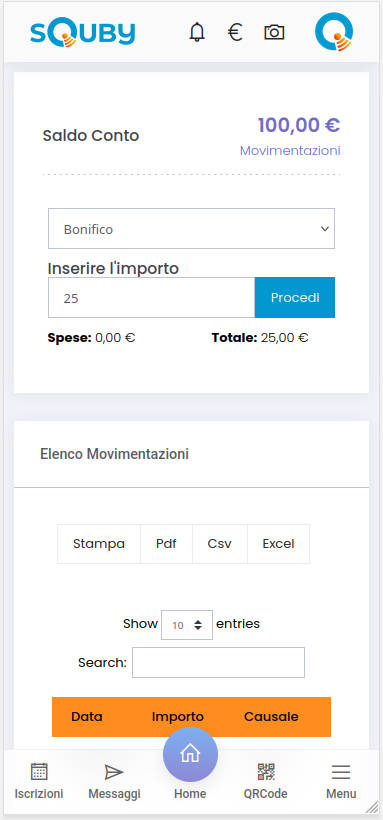Viewport: 383px width, 820px height.
Task: Open the profile avatar icon
Action: [x=334, y=32]
